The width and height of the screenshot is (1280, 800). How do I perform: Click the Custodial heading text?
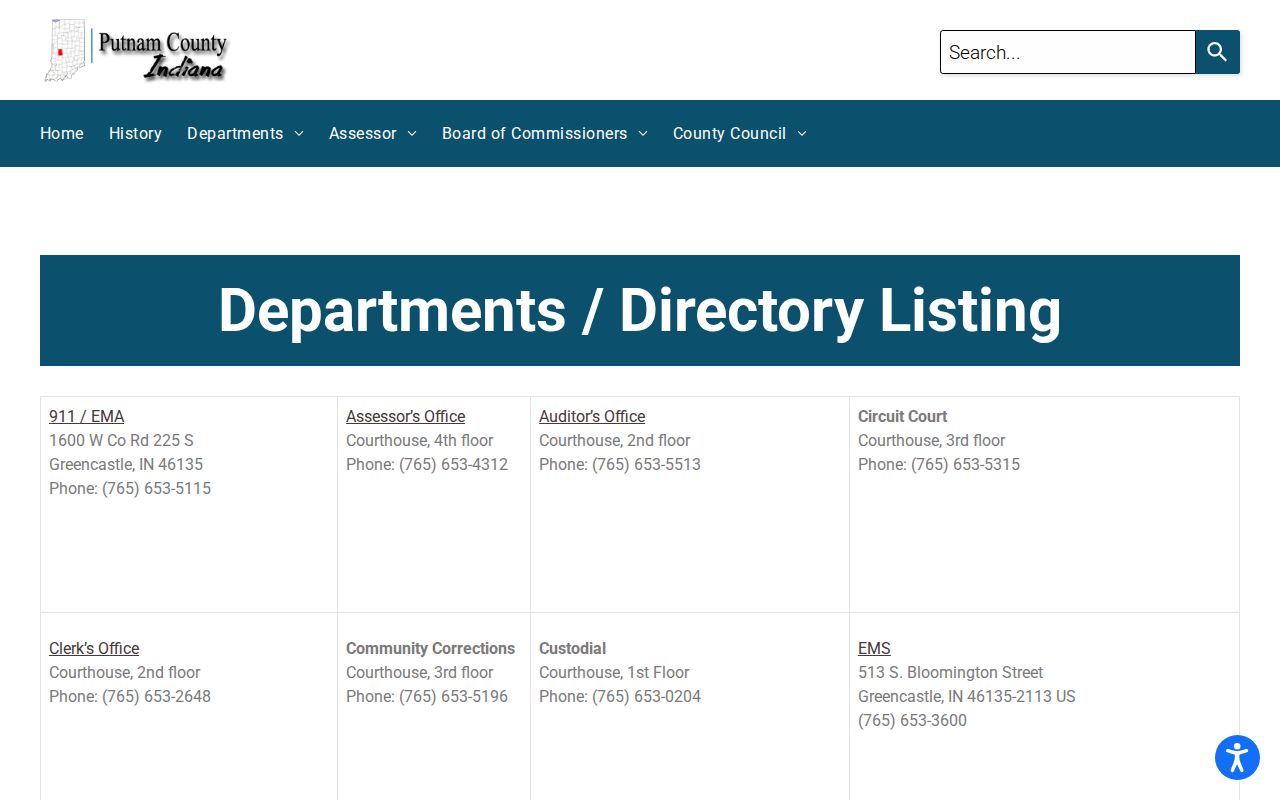[572, 648]
